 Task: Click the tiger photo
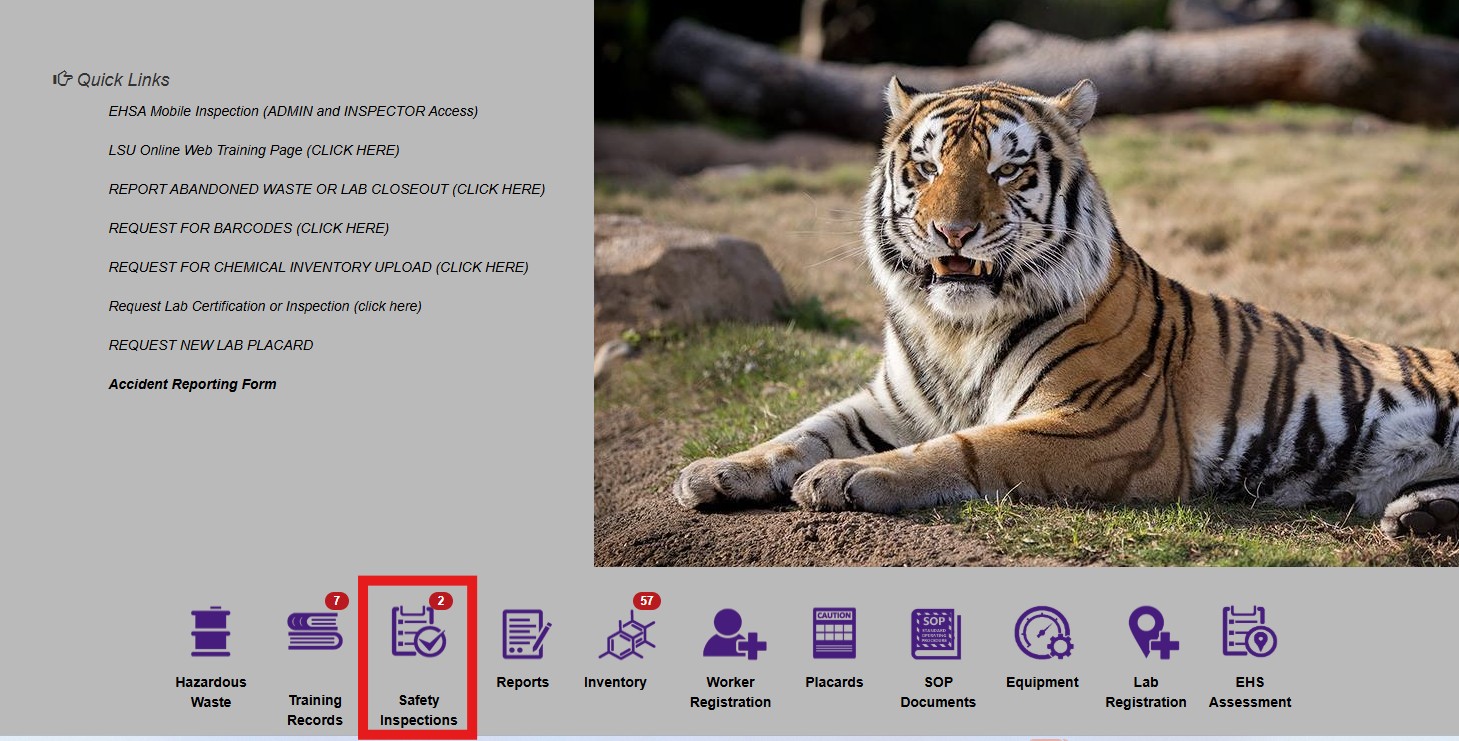(1026, 283)
